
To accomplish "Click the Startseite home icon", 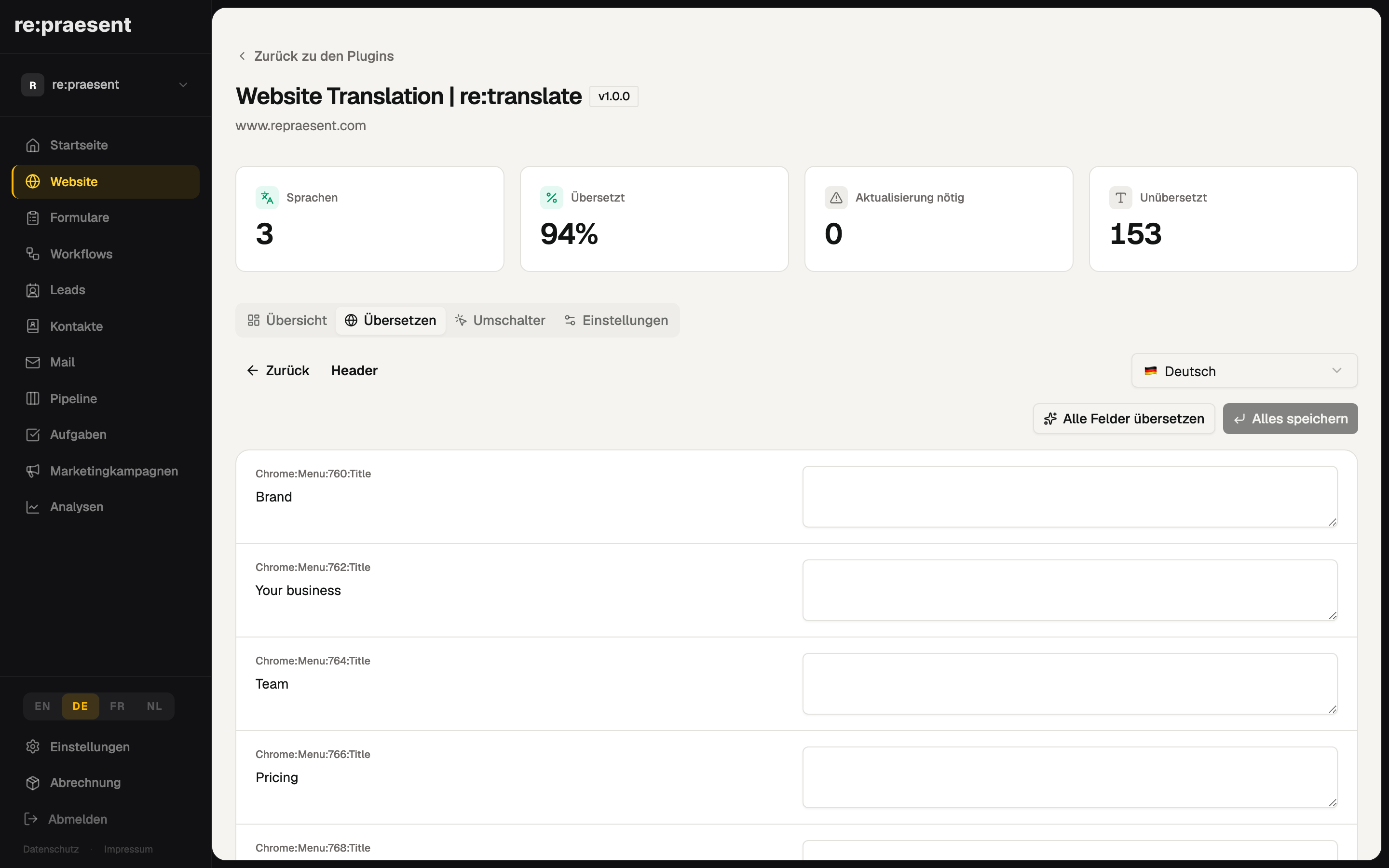I will click(33, 145).
